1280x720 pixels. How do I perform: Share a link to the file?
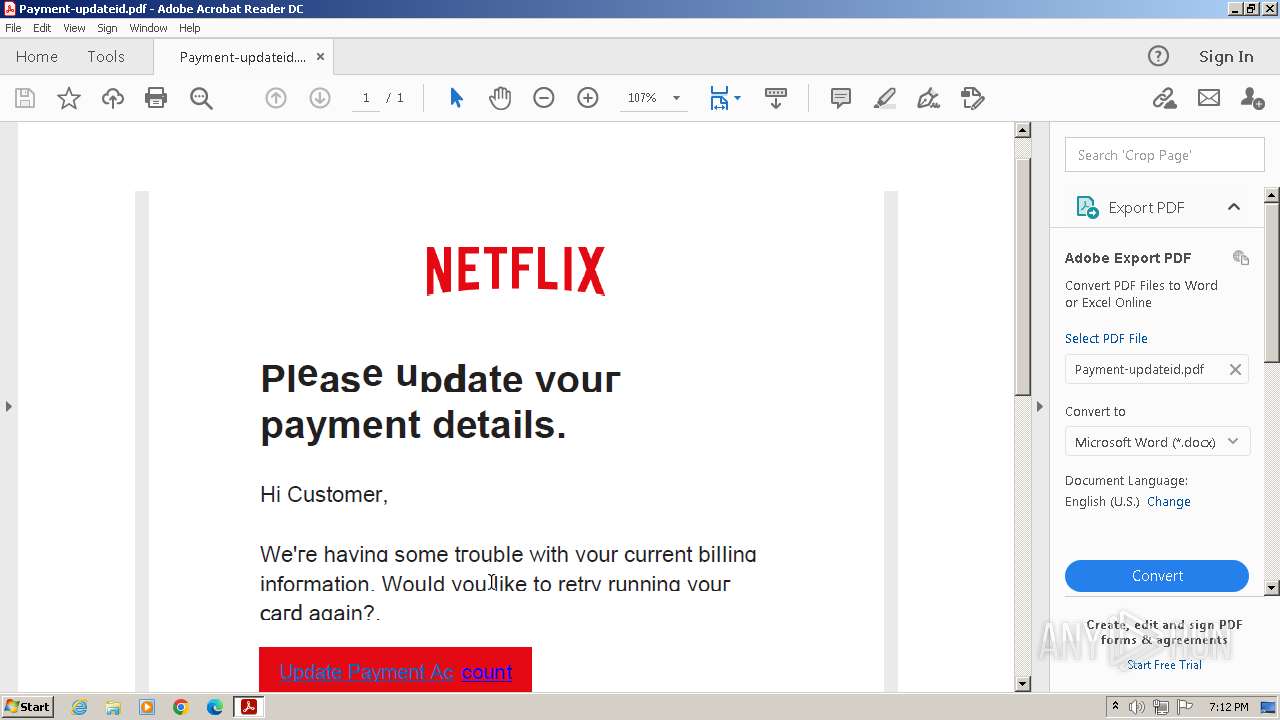[x=1164, y=98]
